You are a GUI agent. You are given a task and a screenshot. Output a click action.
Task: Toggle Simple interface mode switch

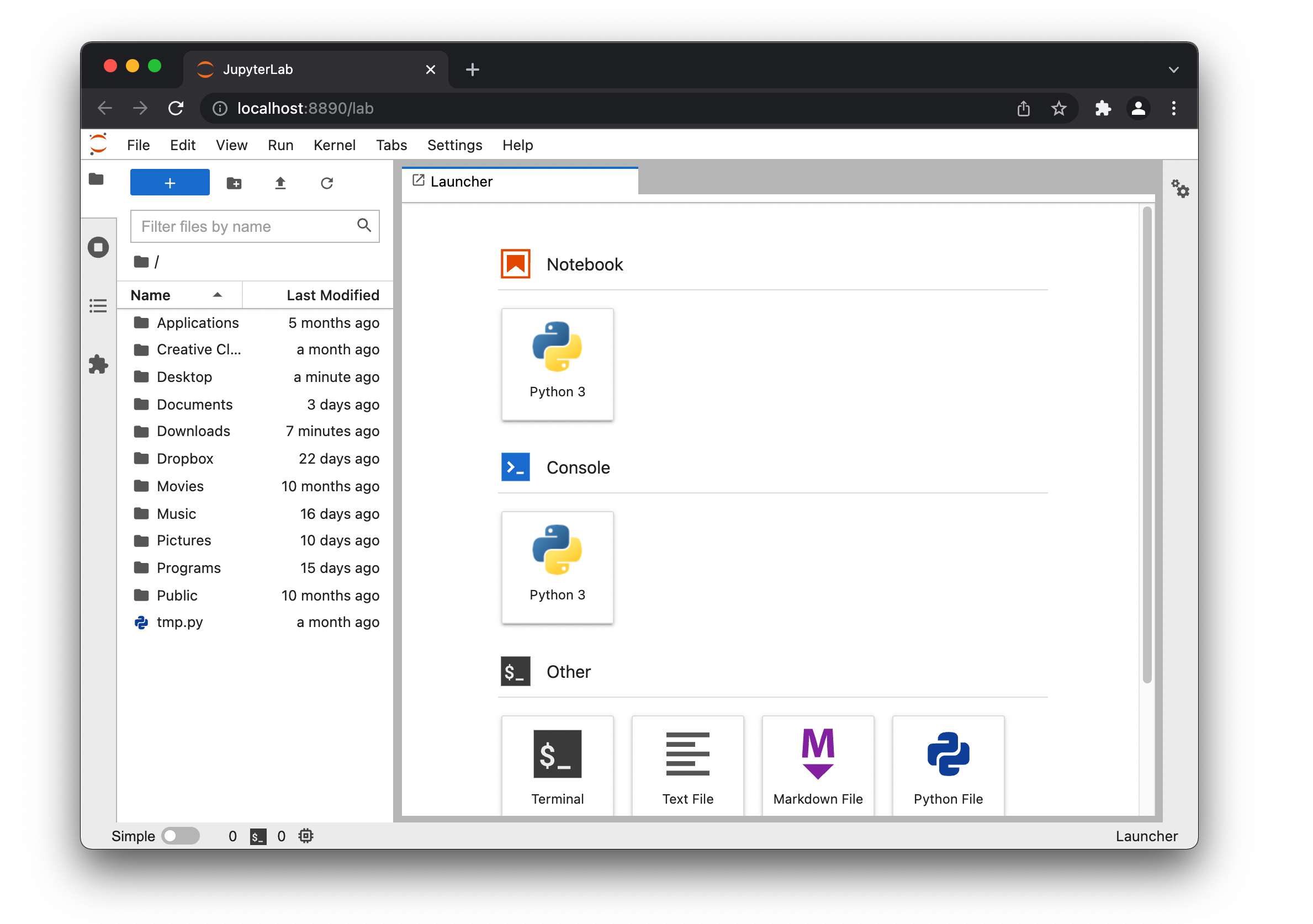[181, 836]
